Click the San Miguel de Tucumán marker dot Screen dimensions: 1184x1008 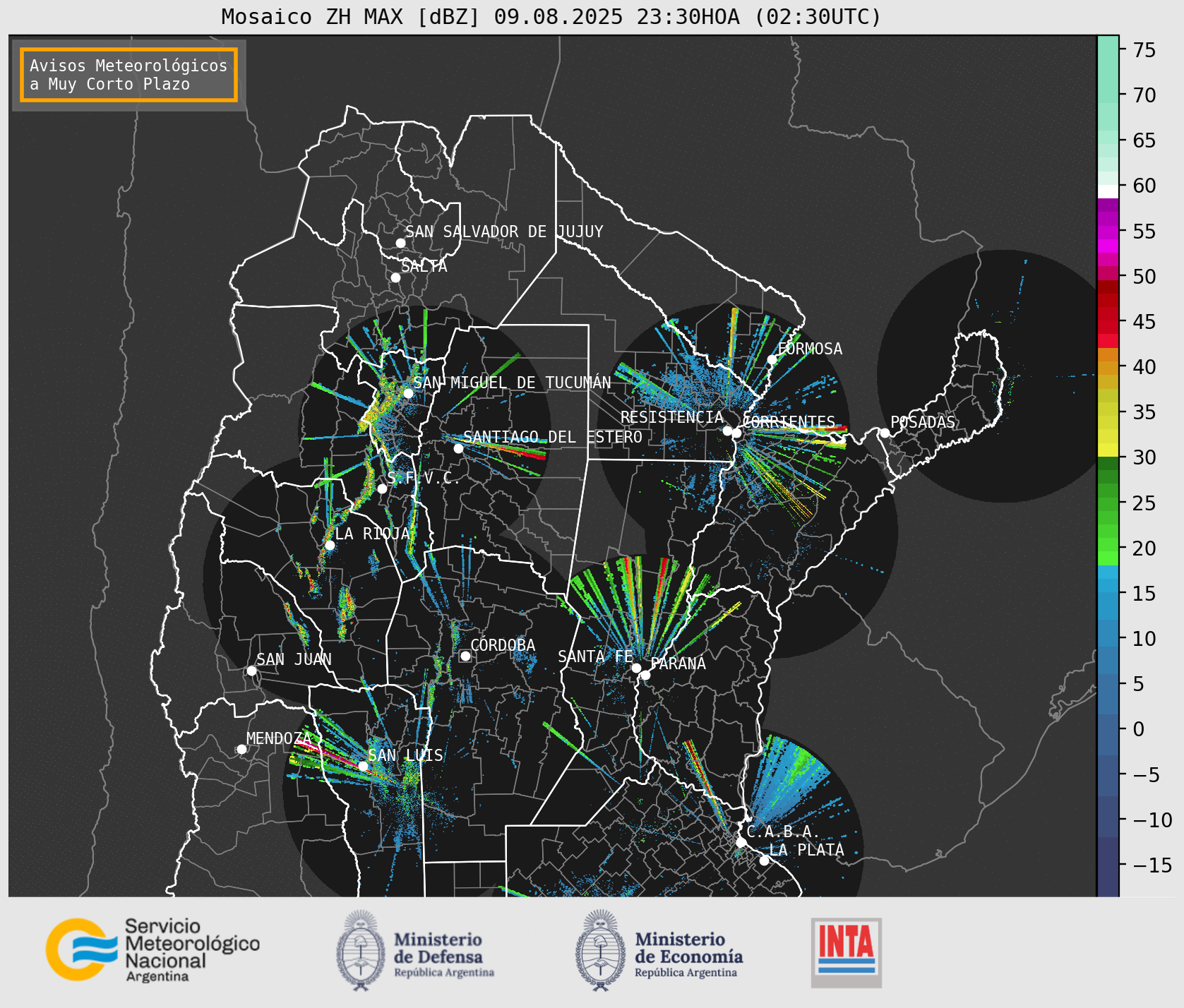point(408,393)
